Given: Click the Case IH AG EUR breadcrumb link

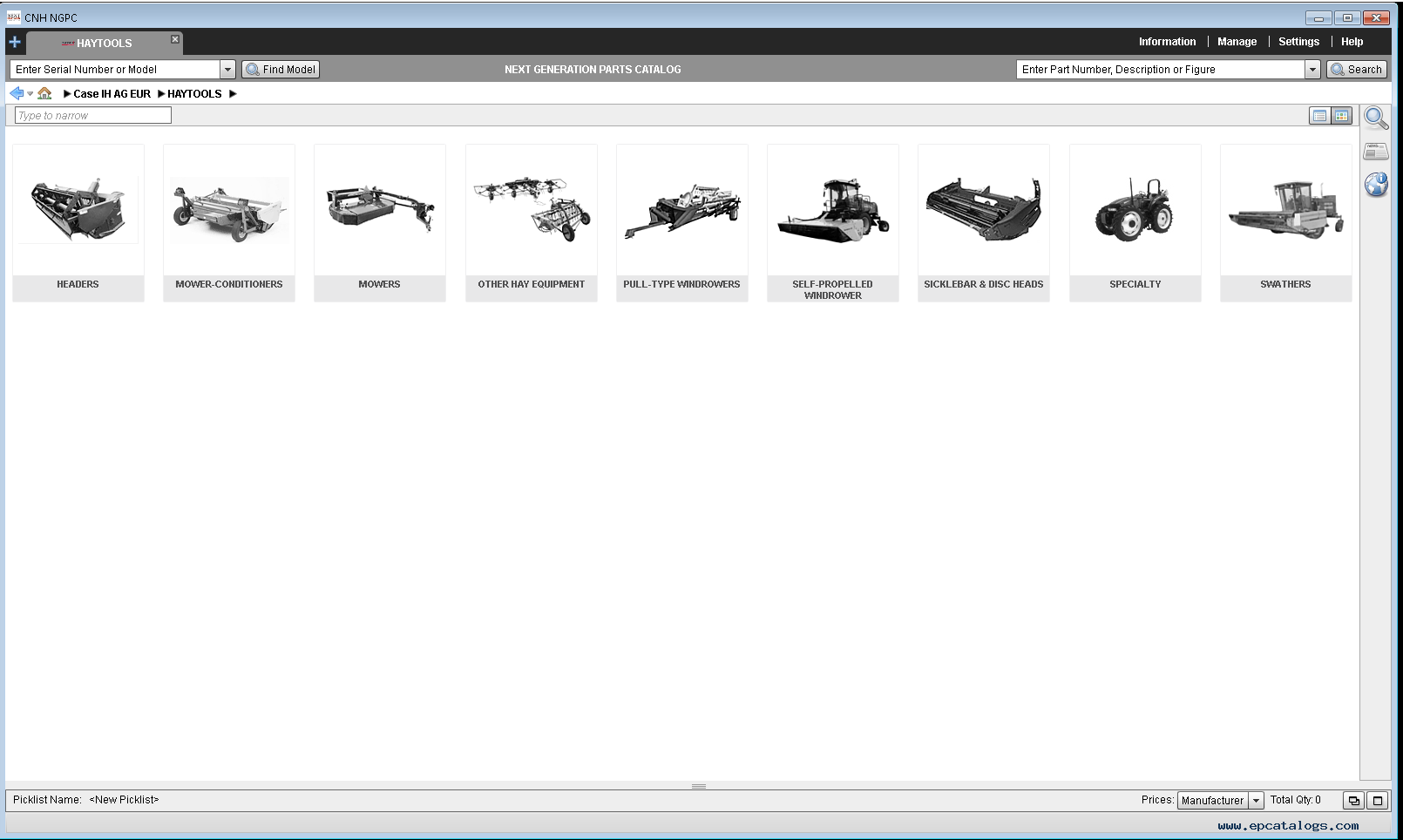Looking at the screenshot, I should pyautogui.click(x=112, y=93).
